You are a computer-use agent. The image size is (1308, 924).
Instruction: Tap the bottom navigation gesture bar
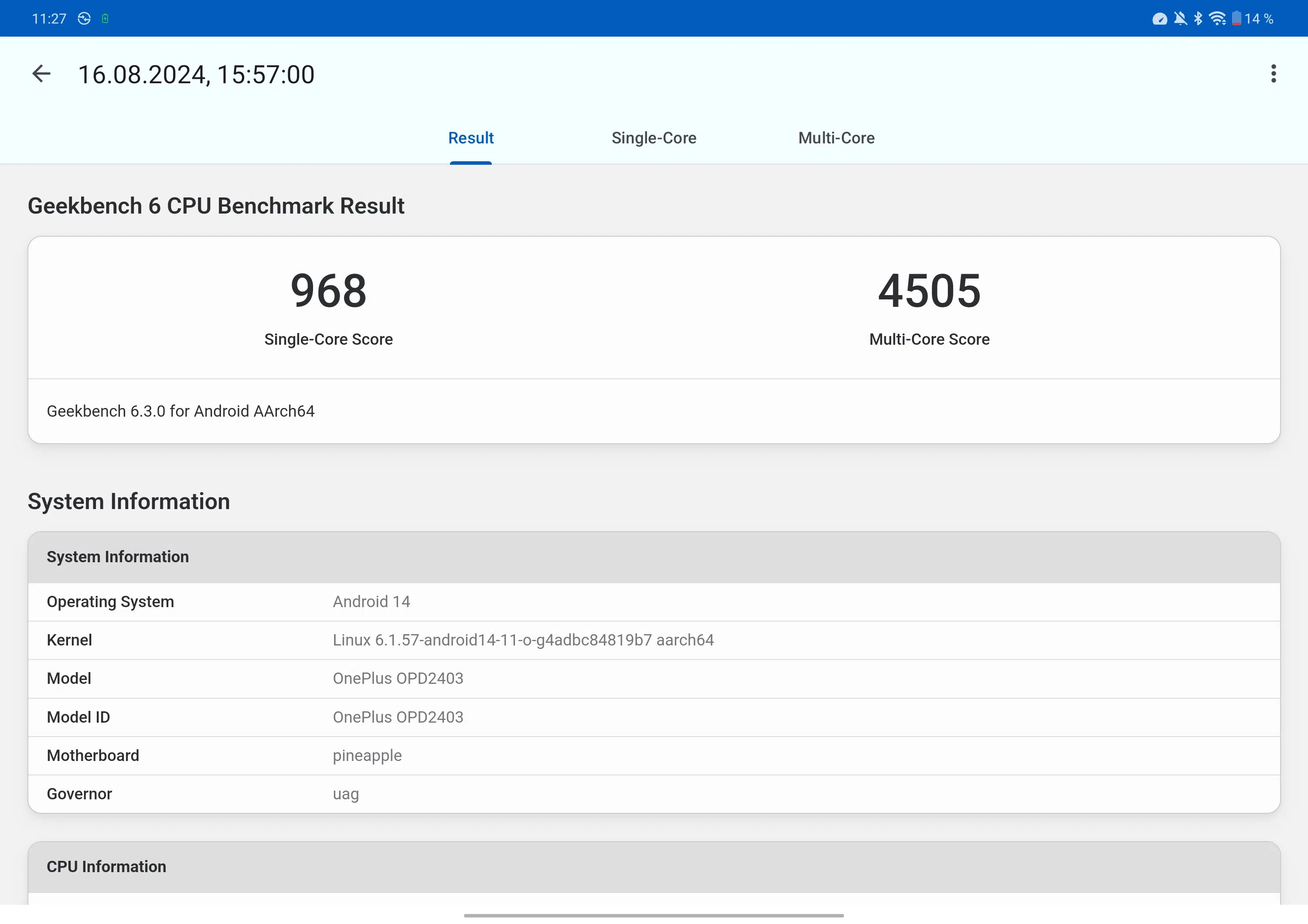tap(654, 915)
